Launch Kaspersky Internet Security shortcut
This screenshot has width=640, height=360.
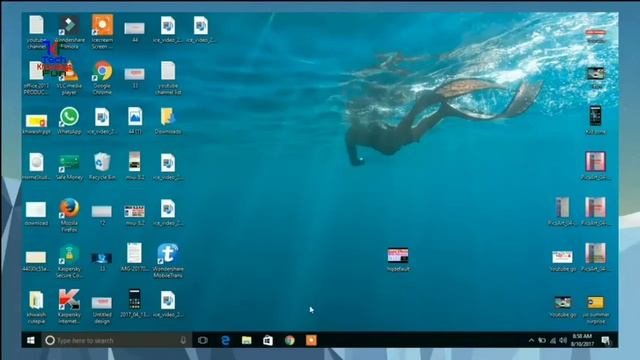(x=69, y=307)
